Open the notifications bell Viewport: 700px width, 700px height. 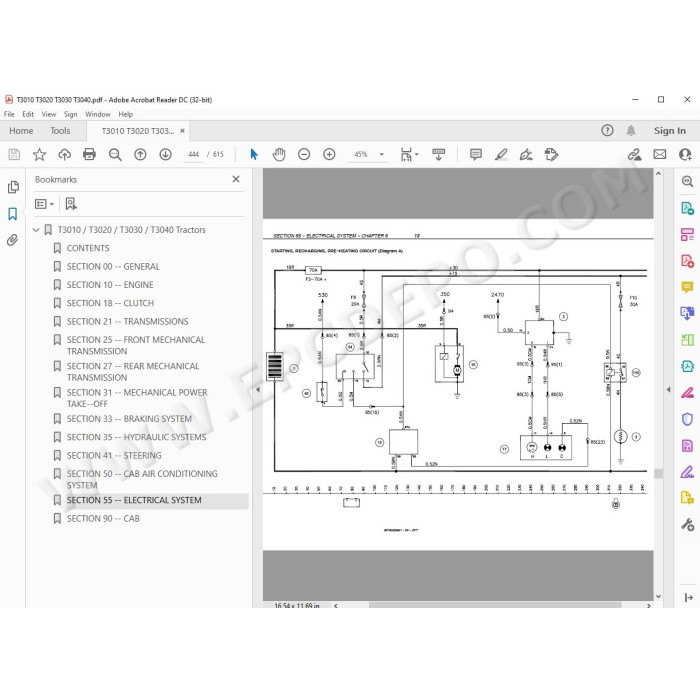(631, 130)
